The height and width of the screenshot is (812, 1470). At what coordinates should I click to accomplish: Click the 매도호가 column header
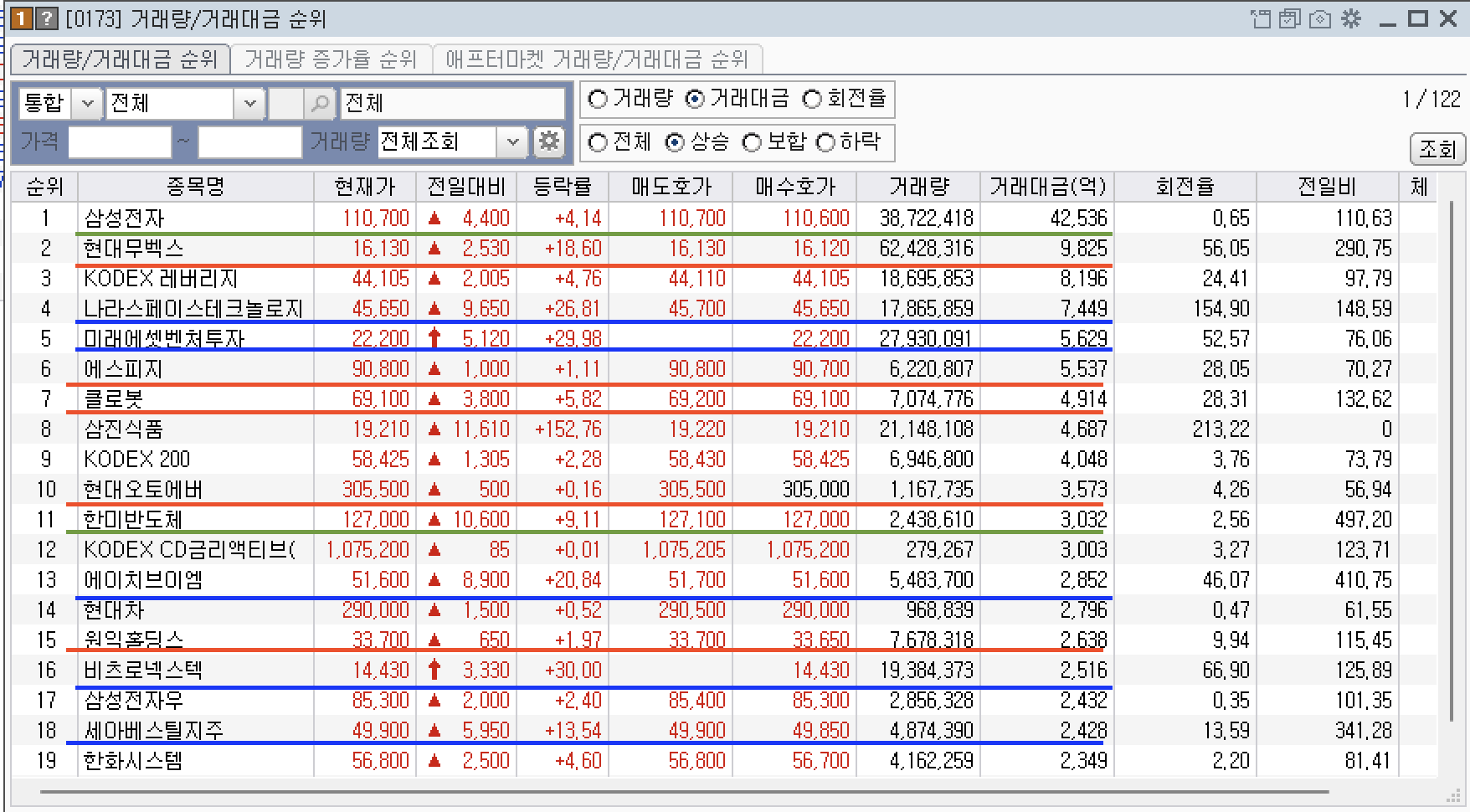[671, 187]
